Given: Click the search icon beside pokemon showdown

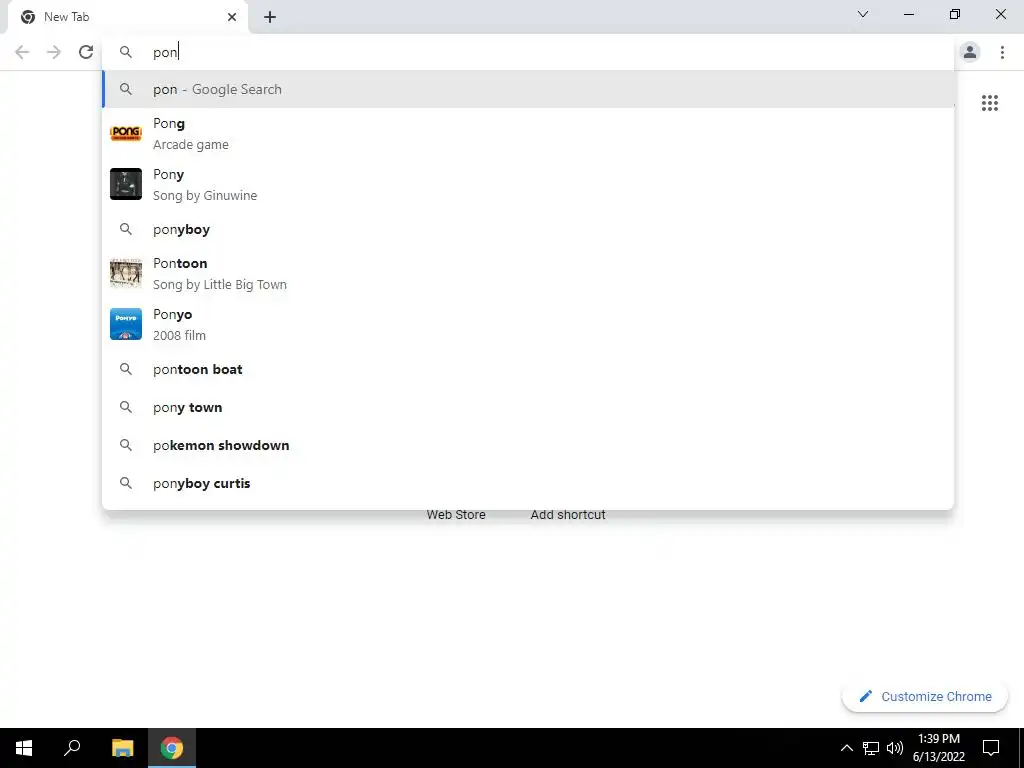Looking at the screenshot, I should click(x=126, y=445).
